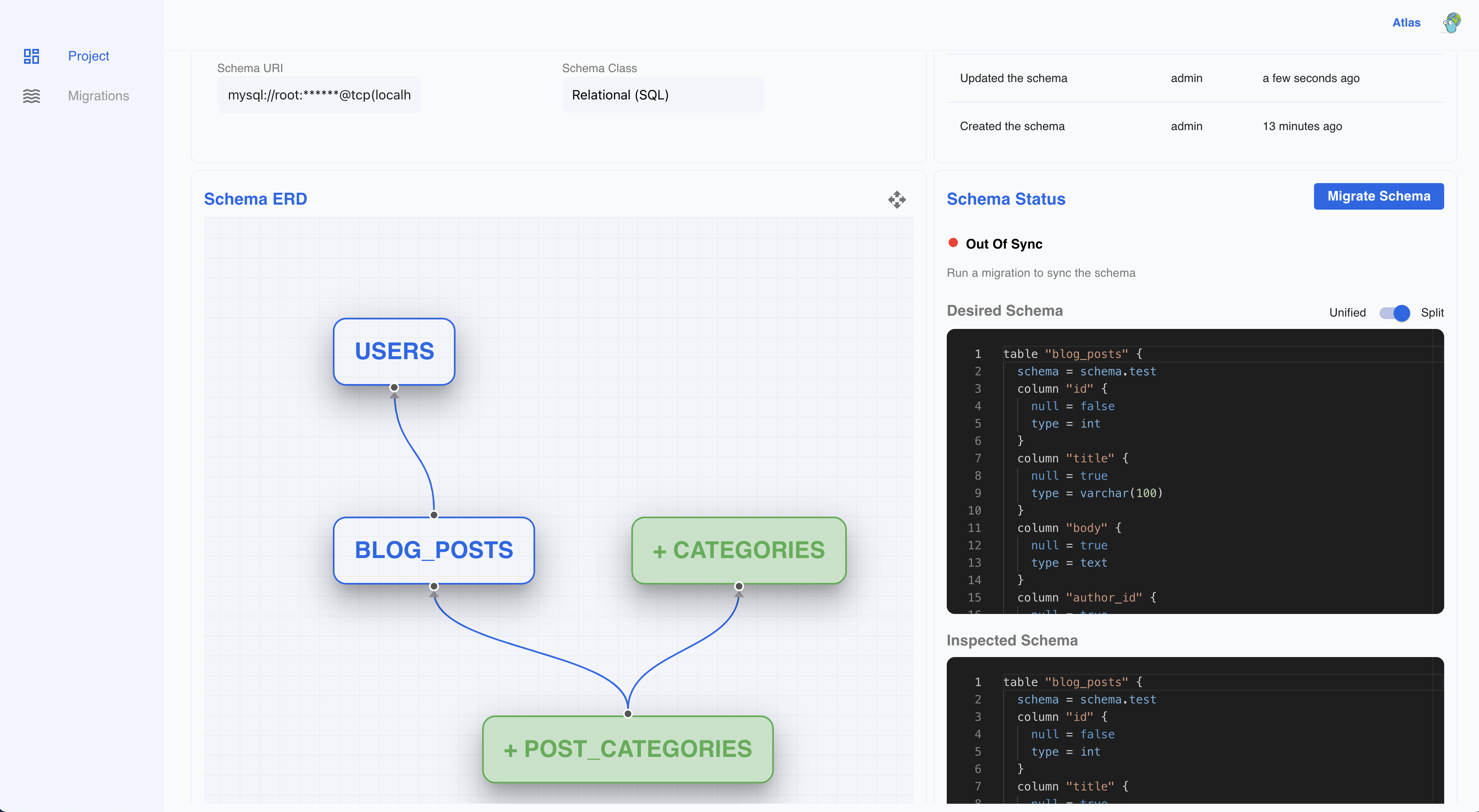This screenshot has height=812, width=1479.
Task: Select the Project menu item
Action: tap(88, 56)
